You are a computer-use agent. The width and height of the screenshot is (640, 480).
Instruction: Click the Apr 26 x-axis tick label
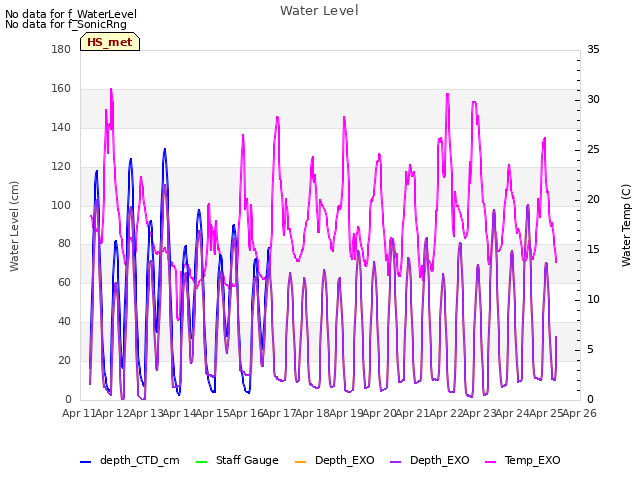pos(579,413)
